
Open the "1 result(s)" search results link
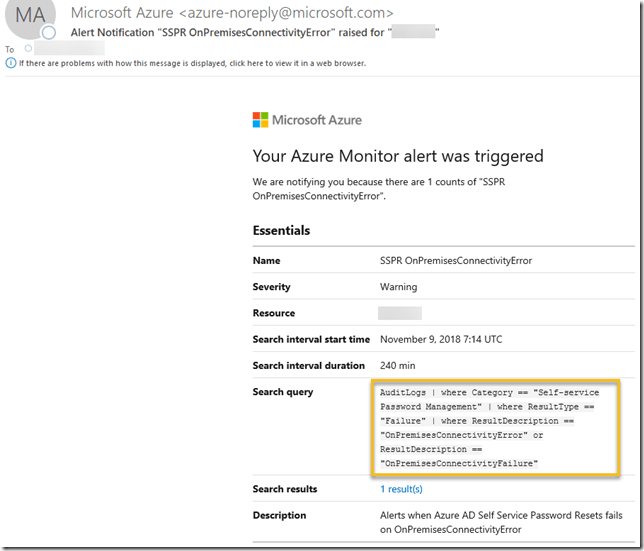(x=401, y=489)
